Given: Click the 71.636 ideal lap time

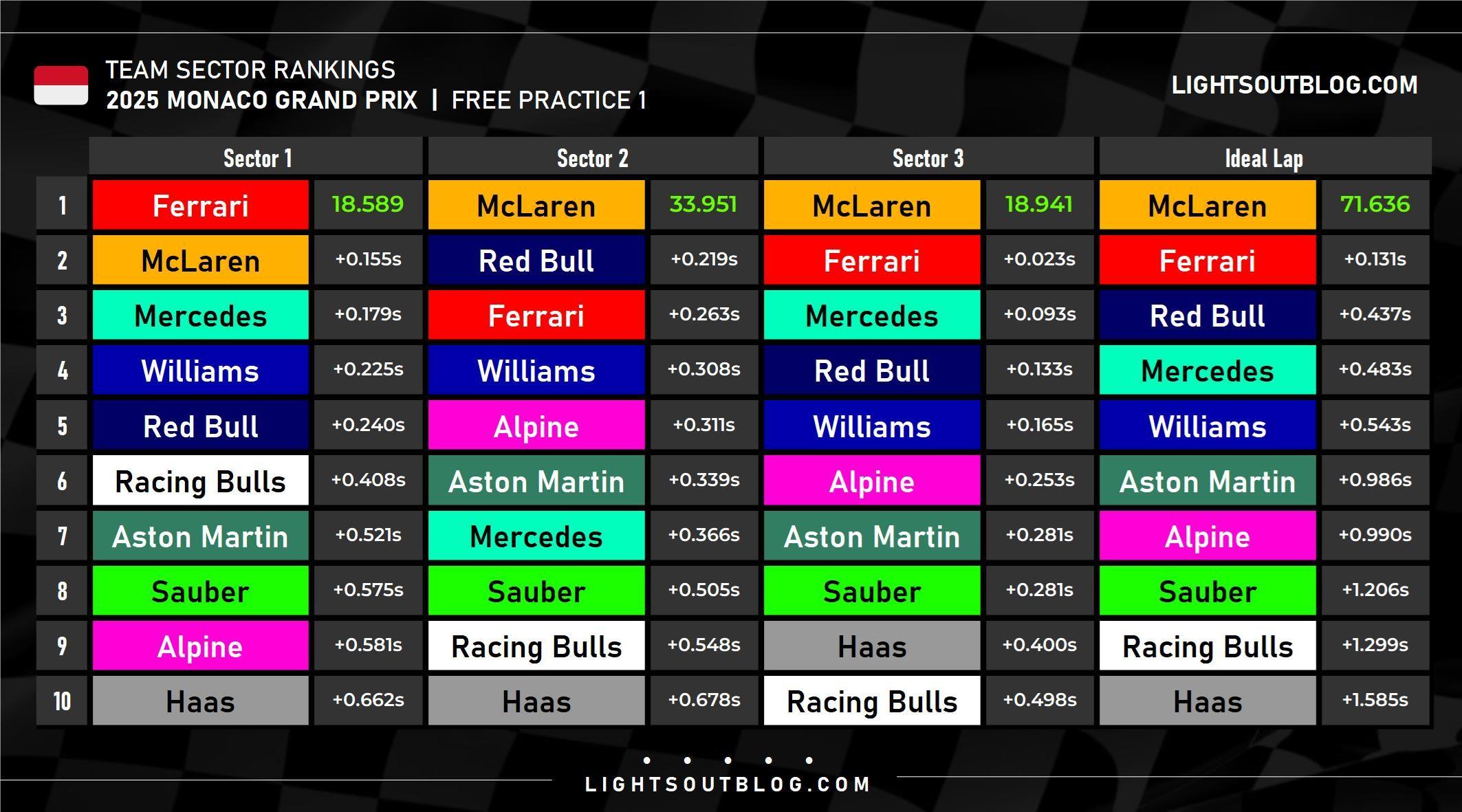Looking at the screenshot, I should tap(1375, 204).
